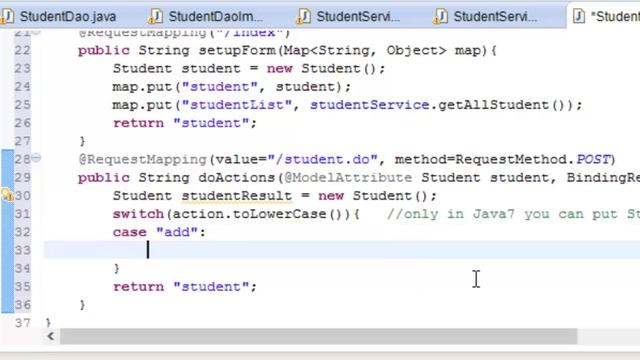Click the closing brace on line 27
The height and width of the screenshot is (360, 640).
coord(82,141)
